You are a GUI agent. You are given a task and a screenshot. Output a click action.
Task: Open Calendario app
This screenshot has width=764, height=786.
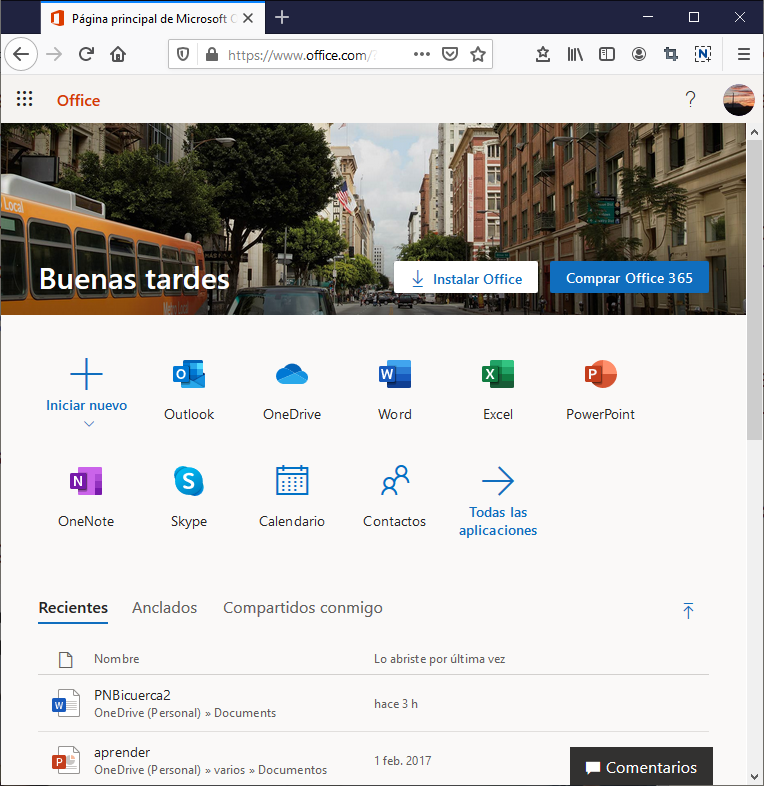click(292, 497)
